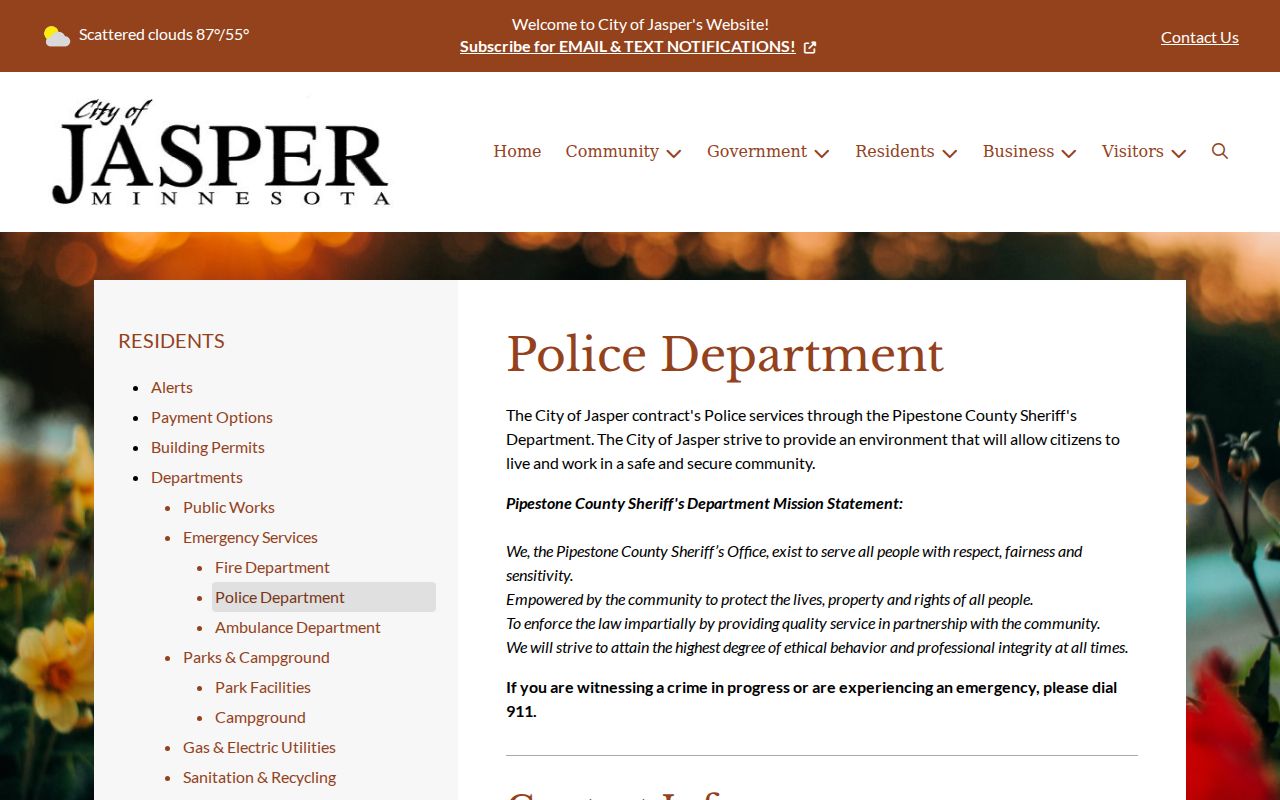Open the Fire Department sidebar link

pos(272,567)
